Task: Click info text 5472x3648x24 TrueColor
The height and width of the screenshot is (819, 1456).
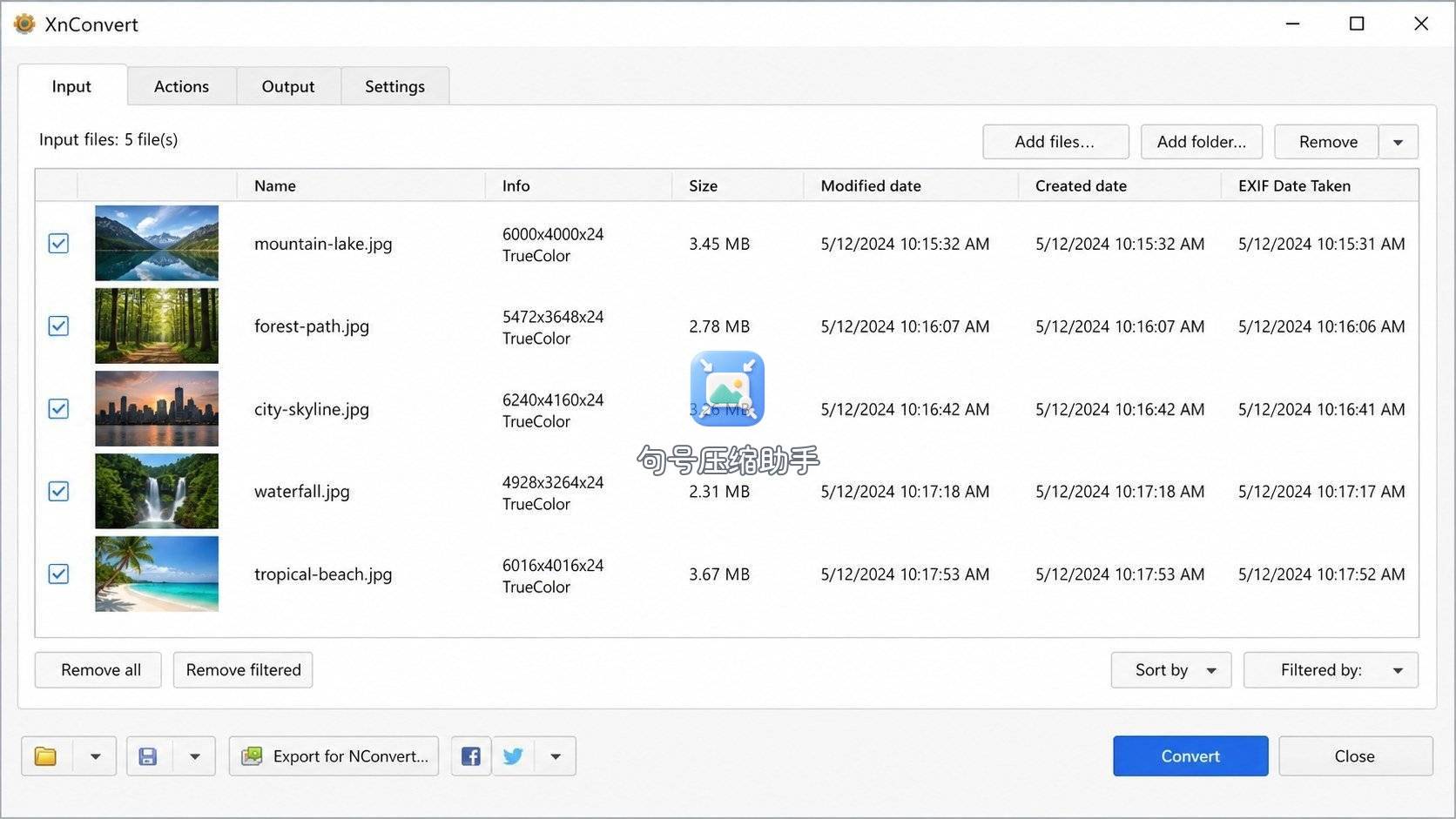Action: click(553, 327)
